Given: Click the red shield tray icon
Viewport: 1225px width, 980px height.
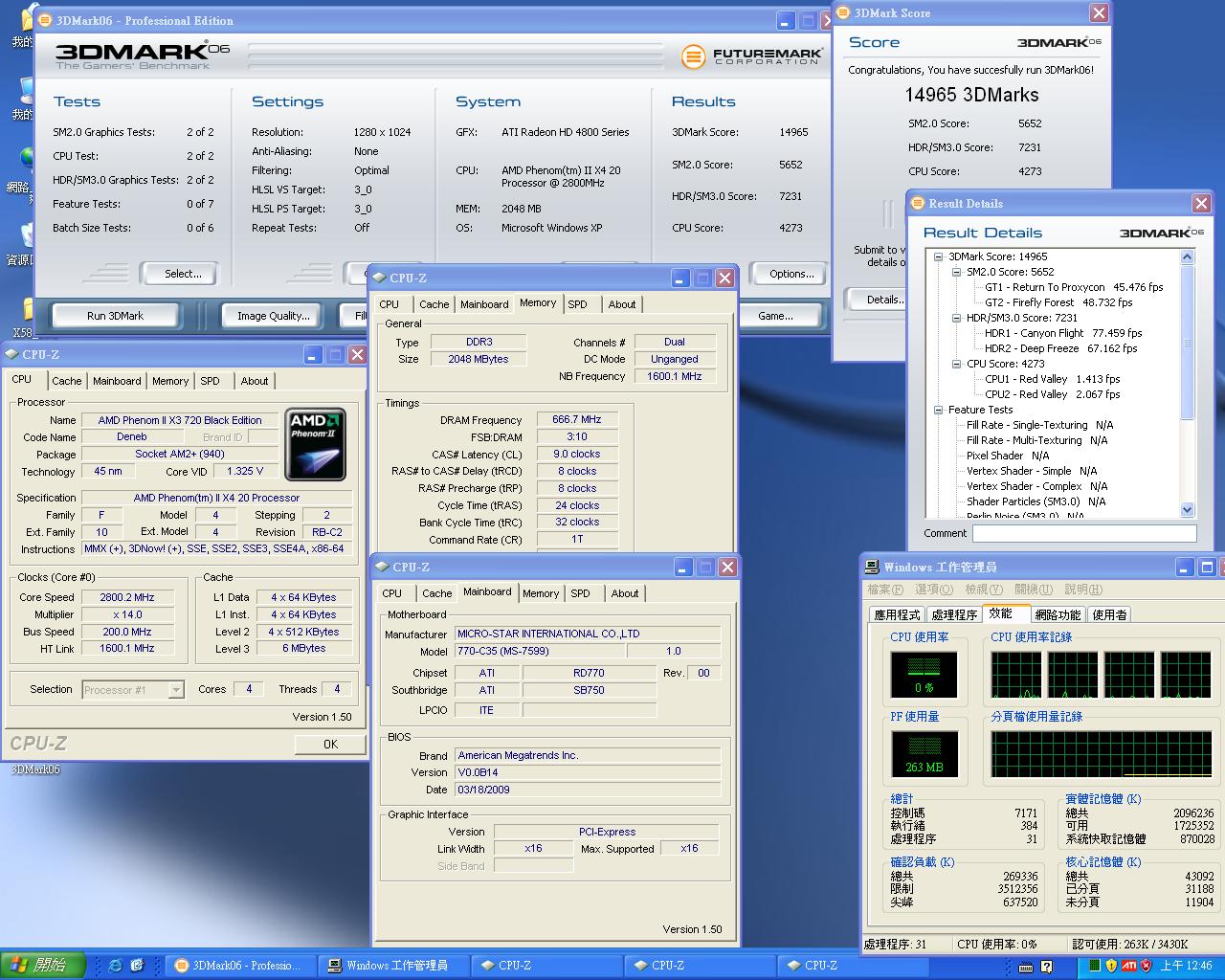Looking at the screenshot, I should click(x=1146, y=966).
